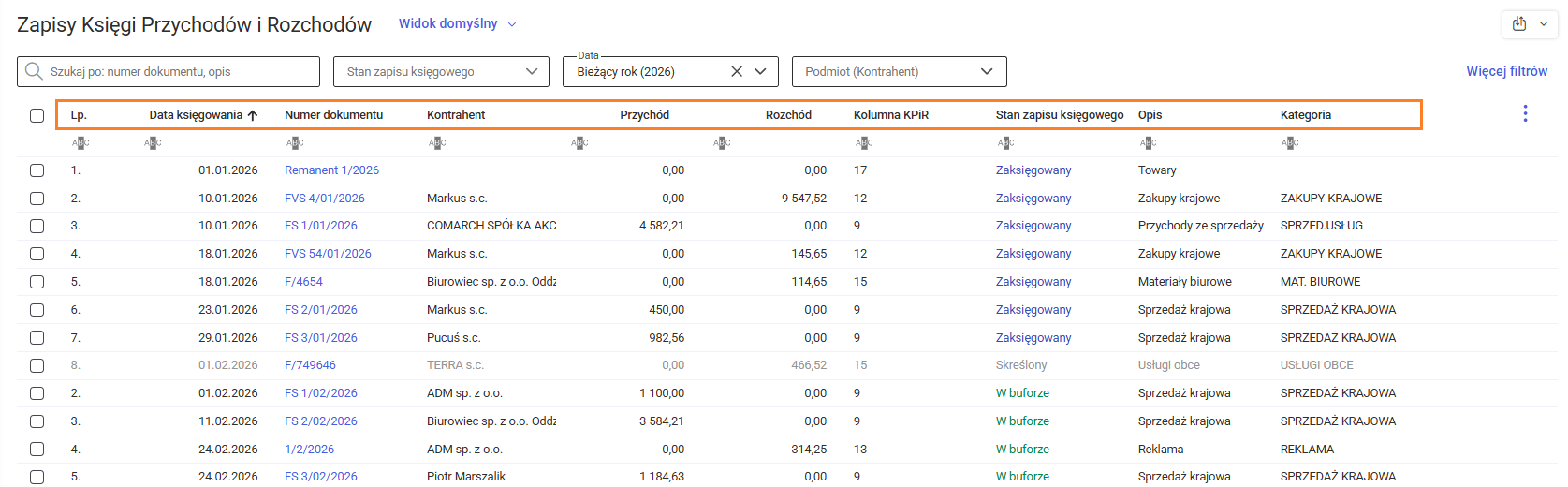Click the sort arrow next to Data księgowania
The width and height of the screenshot is (1568, 487).
coord(253,115)
